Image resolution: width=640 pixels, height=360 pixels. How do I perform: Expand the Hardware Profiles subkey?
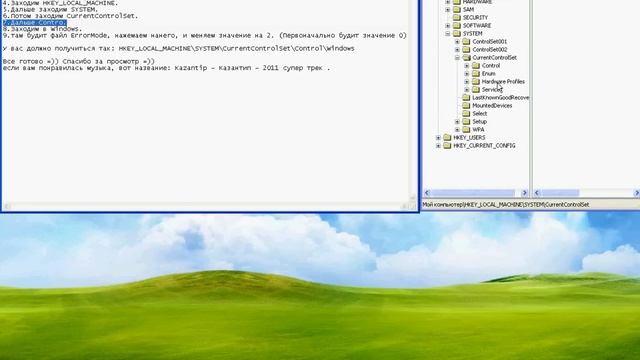pyautogui.click(x=467, y=81)
